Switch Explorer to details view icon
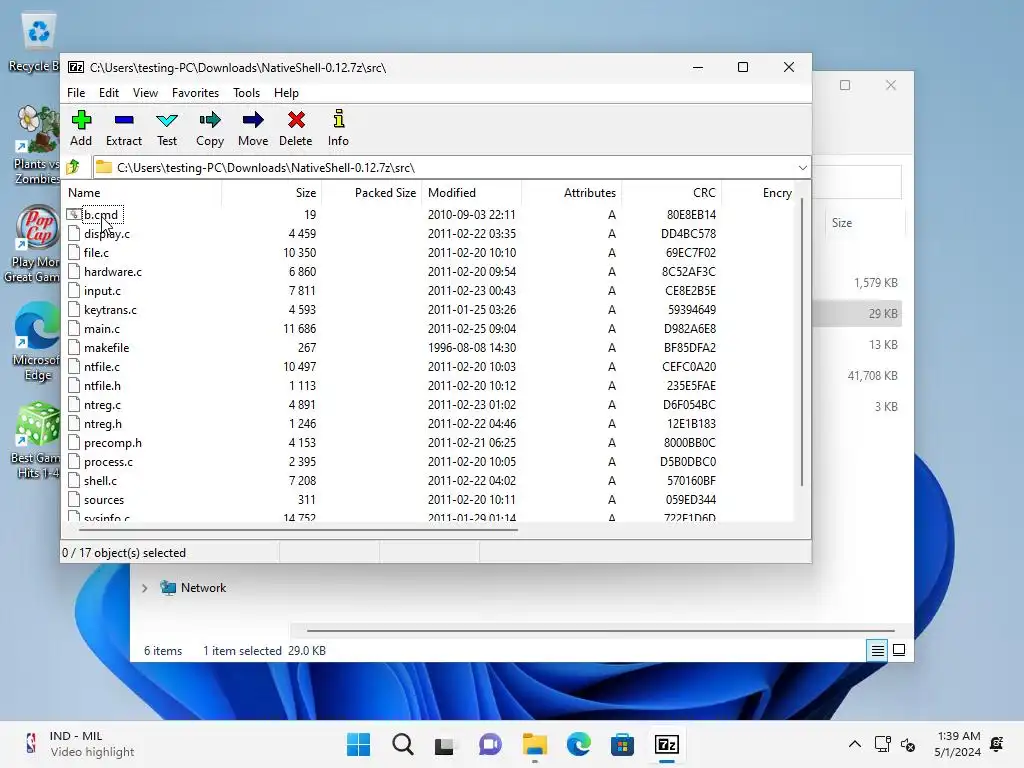Viewport: 1024px width, 768px height. pos(877,650)
